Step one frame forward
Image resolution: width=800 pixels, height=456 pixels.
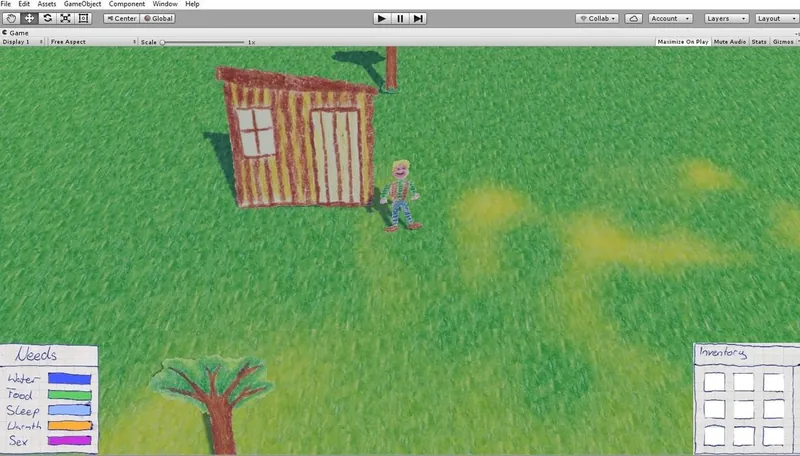(418, 18)
